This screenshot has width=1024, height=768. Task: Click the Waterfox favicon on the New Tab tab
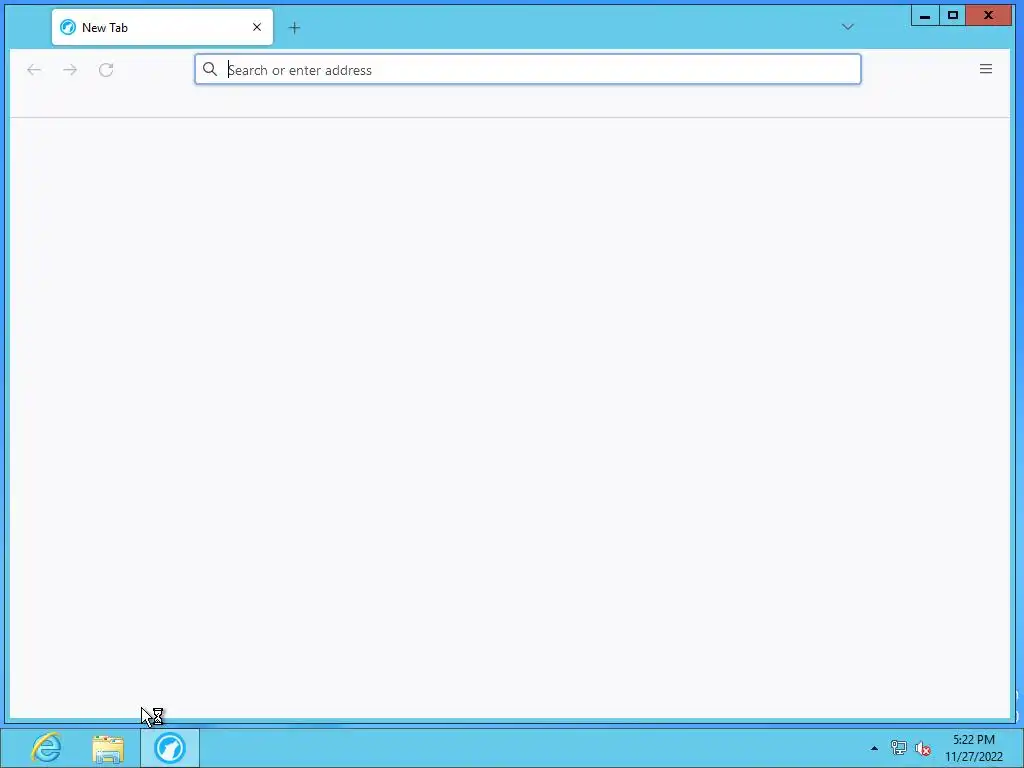(x=68, y=27)
